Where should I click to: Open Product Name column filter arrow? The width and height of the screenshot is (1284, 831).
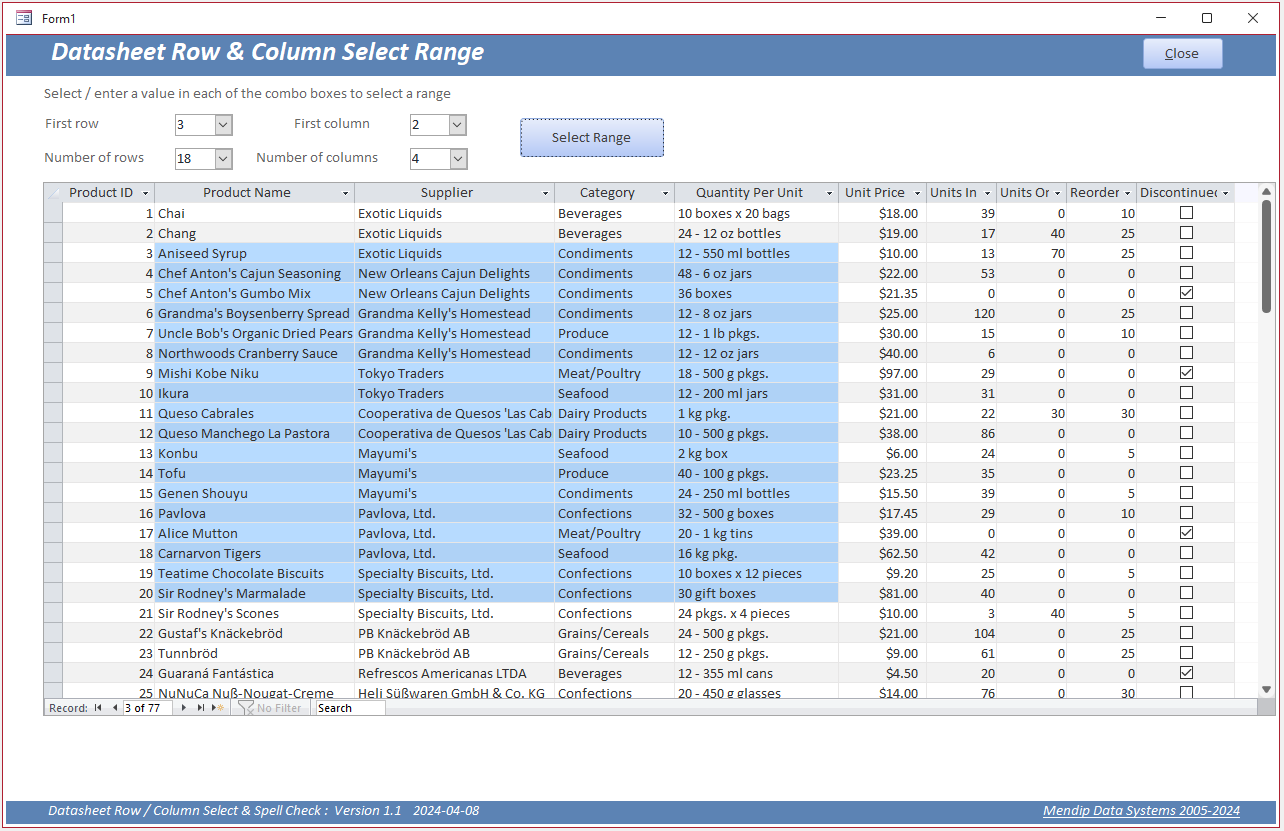346,193
